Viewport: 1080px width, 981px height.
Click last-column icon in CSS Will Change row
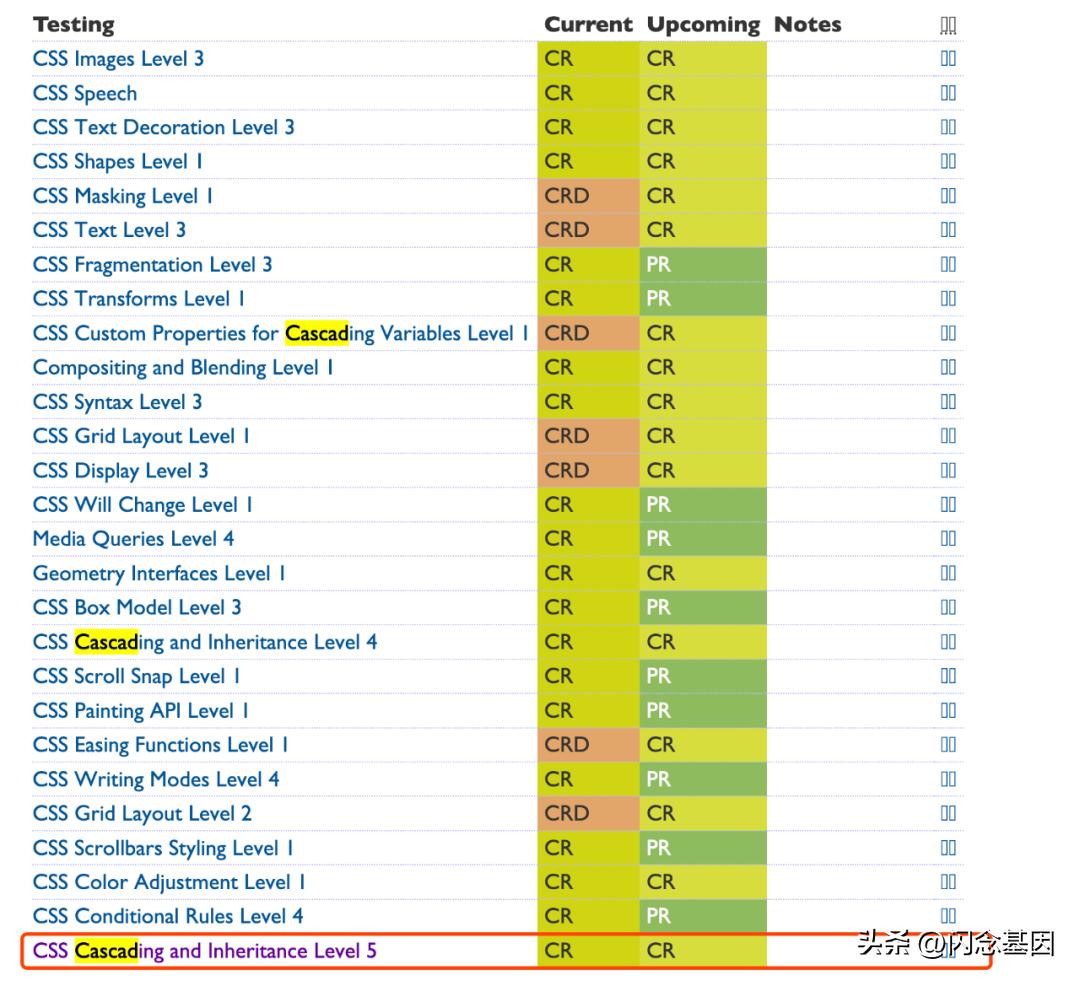click(948, 504)
